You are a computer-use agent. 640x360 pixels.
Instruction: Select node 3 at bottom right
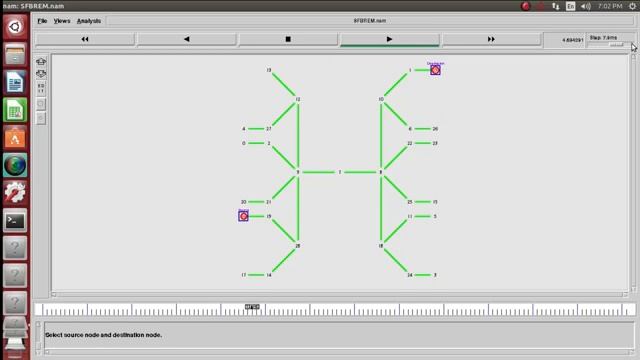click(x=435, y=275)
